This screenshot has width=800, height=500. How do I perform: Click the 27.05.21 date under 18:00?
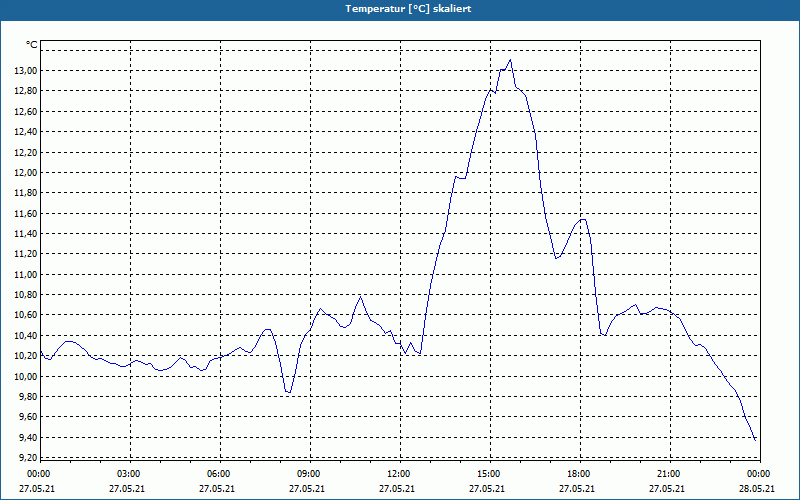point(577,489)
